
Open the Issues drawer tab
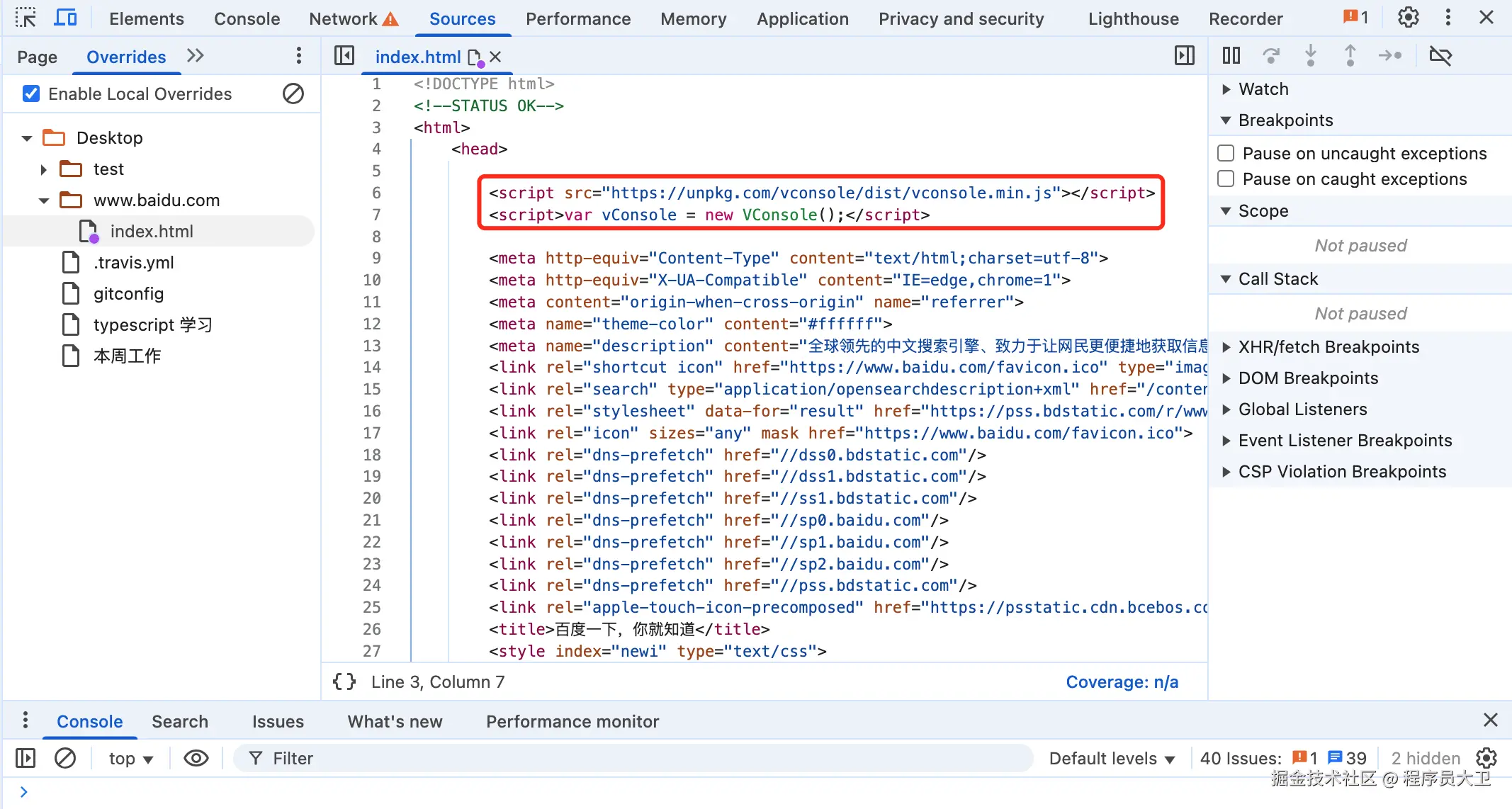(x=278, y=721)
